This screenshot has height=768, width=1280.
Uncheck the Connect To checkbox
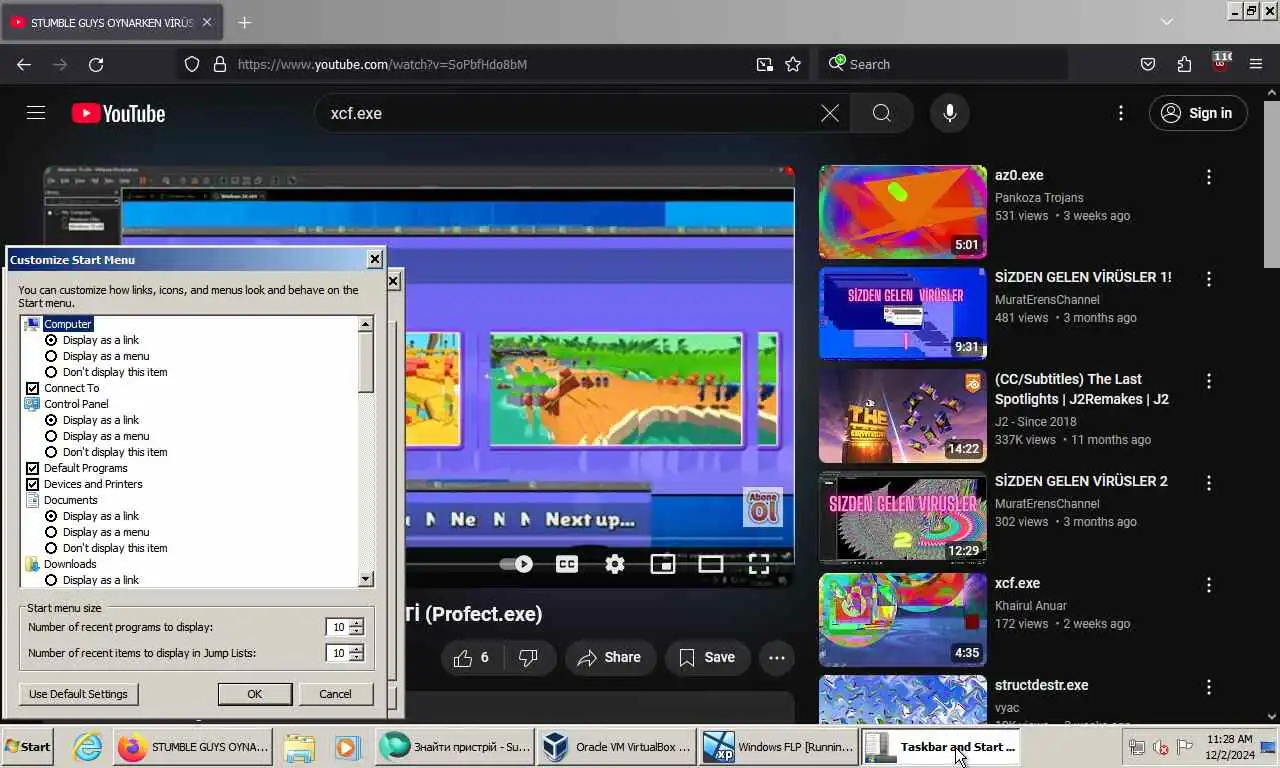coord(32,388)
